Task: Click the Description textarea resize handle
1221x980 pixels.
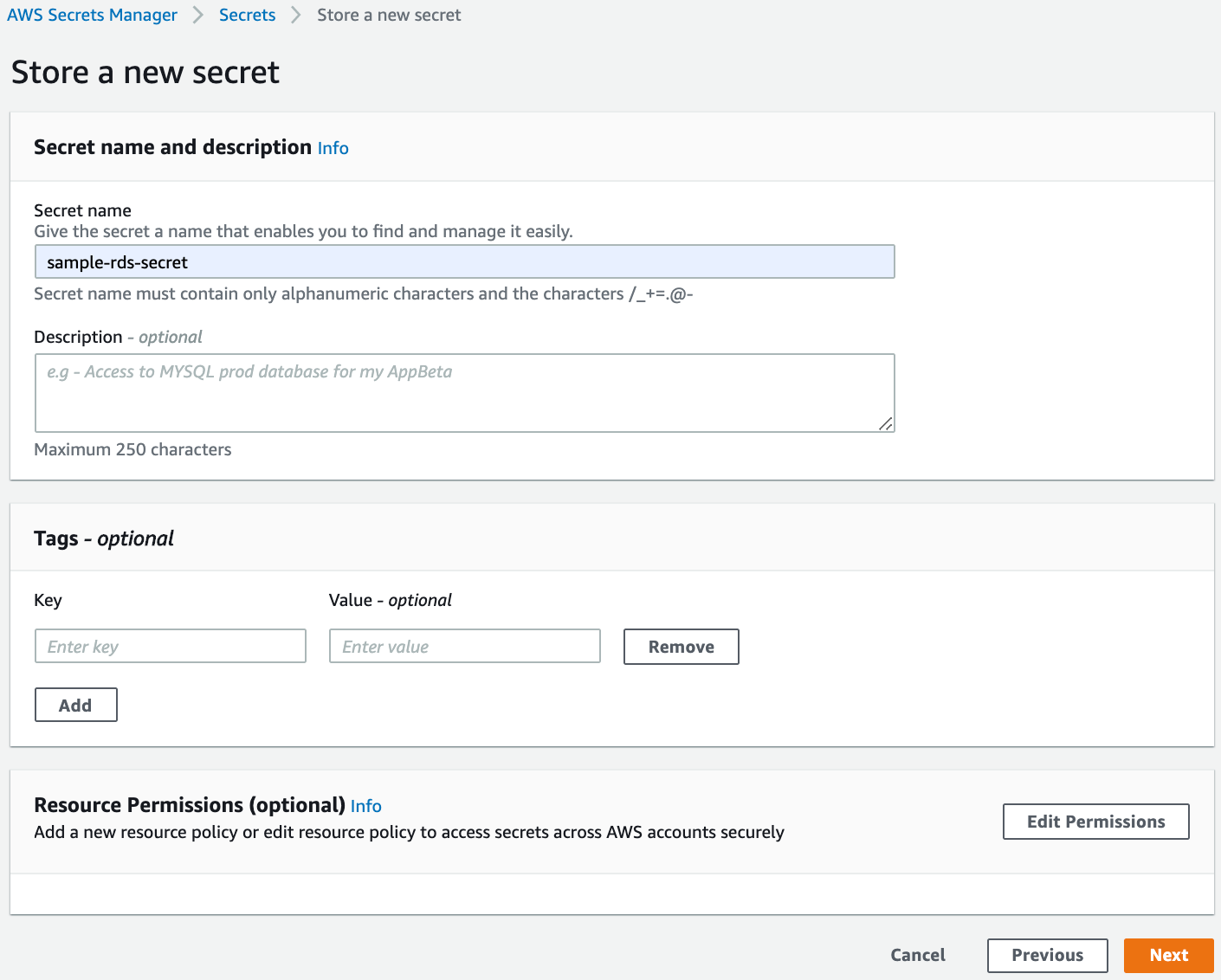Action: (886, 424)
